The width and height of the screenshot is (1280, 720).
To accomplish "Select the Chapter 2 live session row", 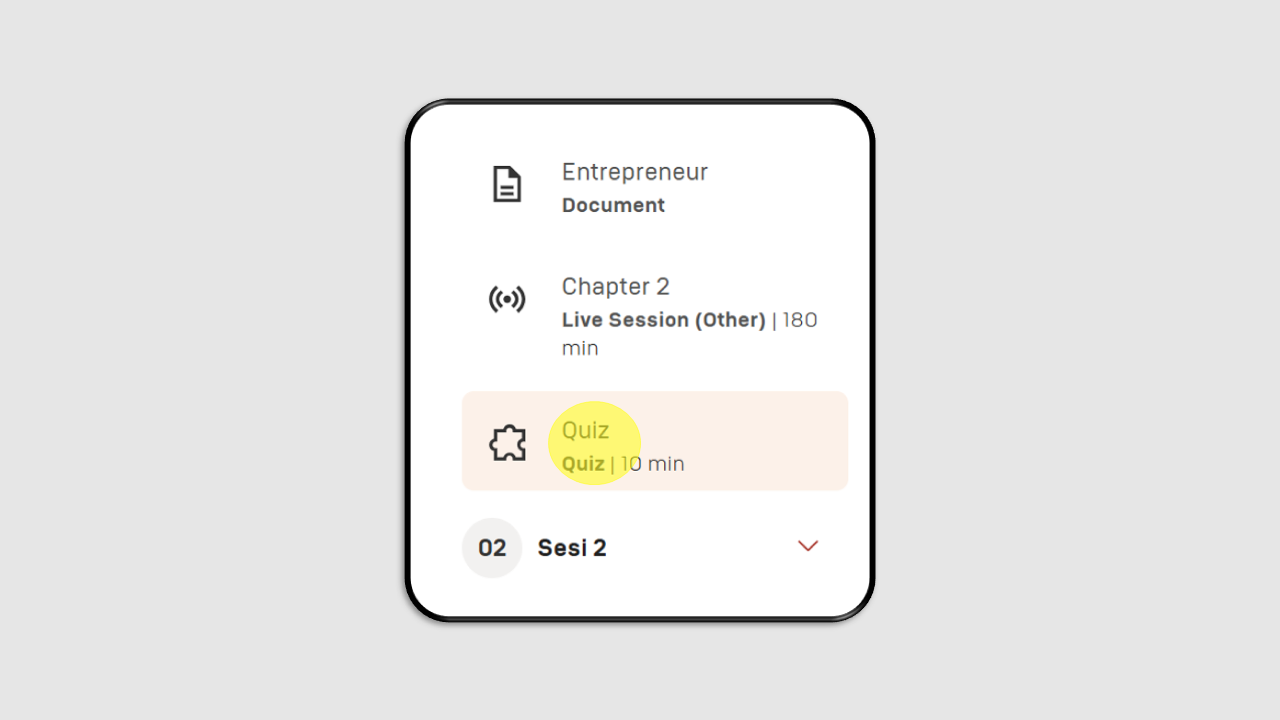I will pyautogui.click(x=655, y=316).
